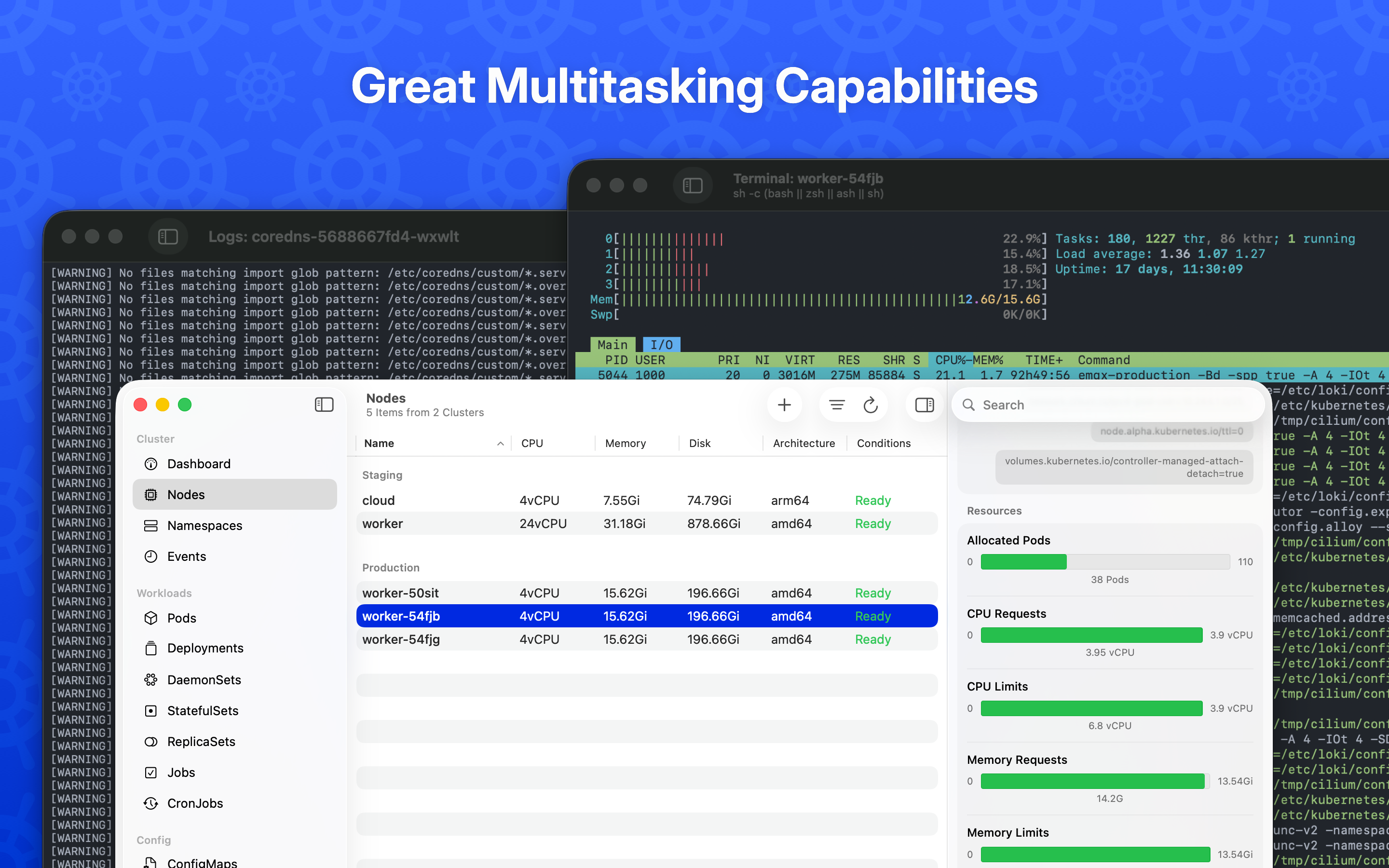The image size is (1389, 868).
Task: Click the Dashboard gauge icon
Action: coord(151,464)
